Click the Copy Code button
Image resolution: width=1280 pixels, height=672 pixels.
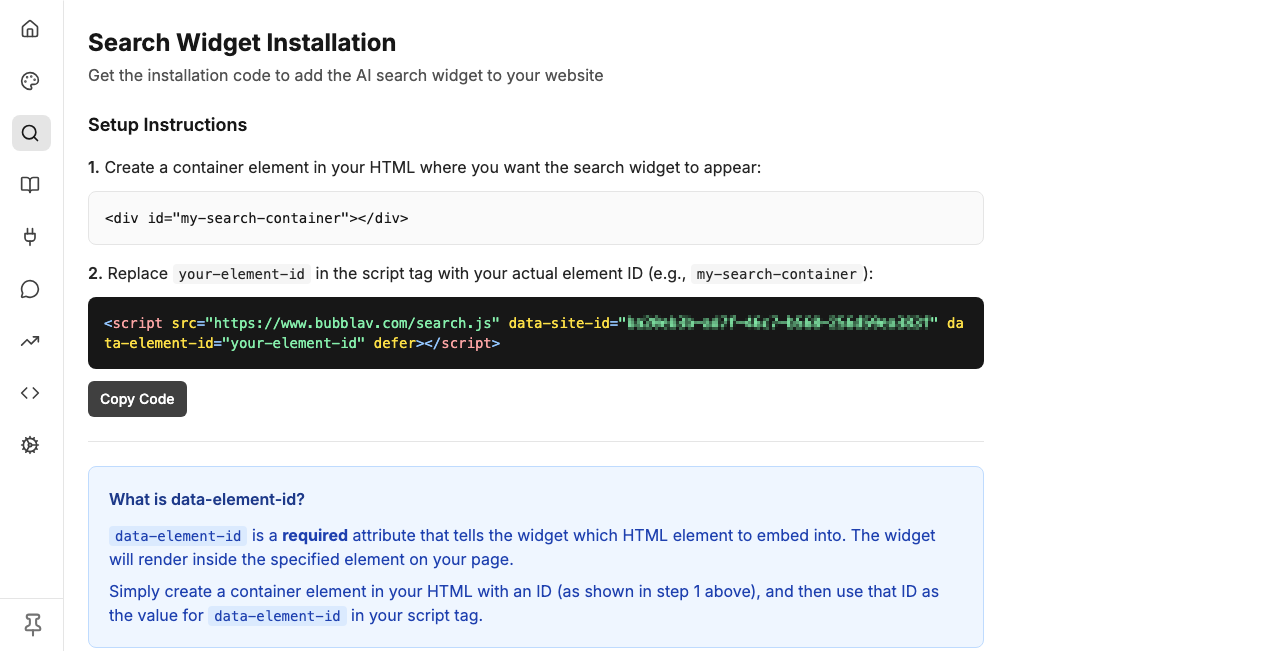[137, 399]
